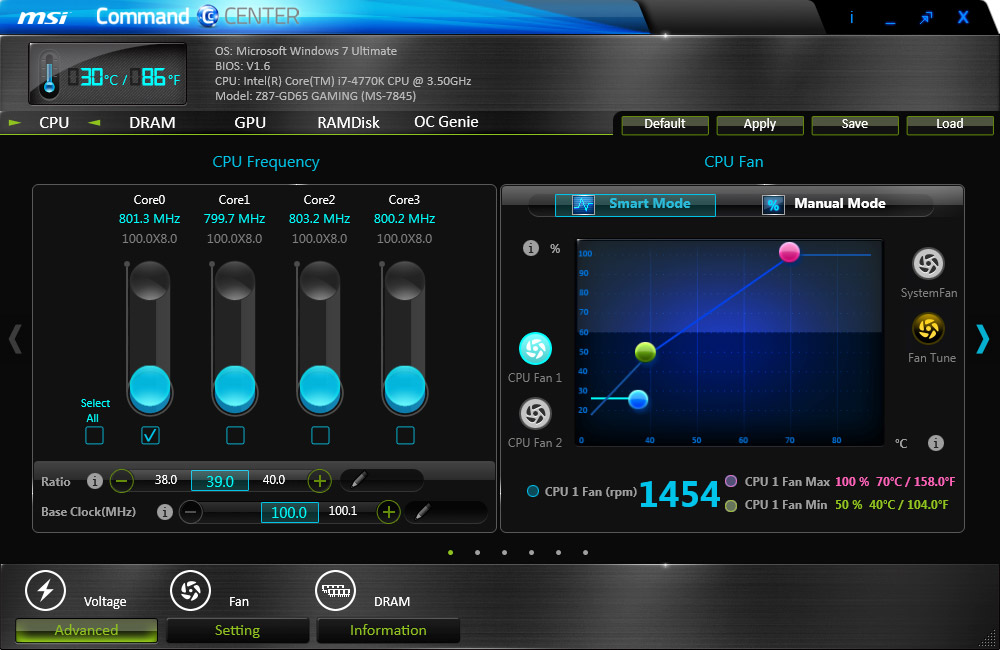Uncheck the Core0 checkbox
Image resolution: width=1000 pixels, height=650 pixels.
click(150, 435)
